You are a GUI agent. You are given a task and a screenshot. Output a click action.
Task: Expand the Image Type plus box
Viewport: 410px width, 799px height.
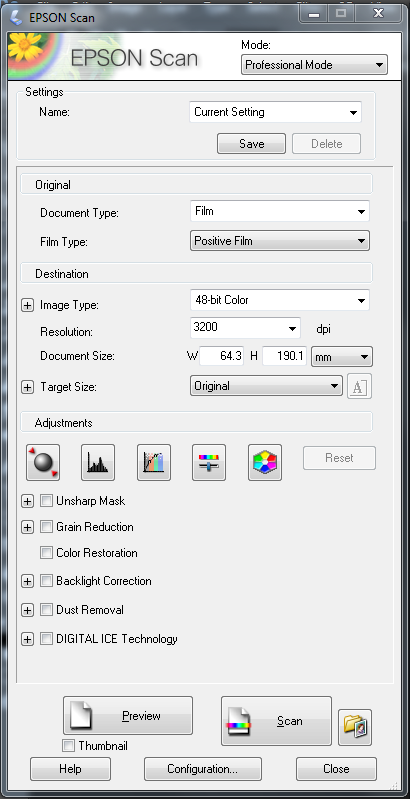(x=27, y=305)
